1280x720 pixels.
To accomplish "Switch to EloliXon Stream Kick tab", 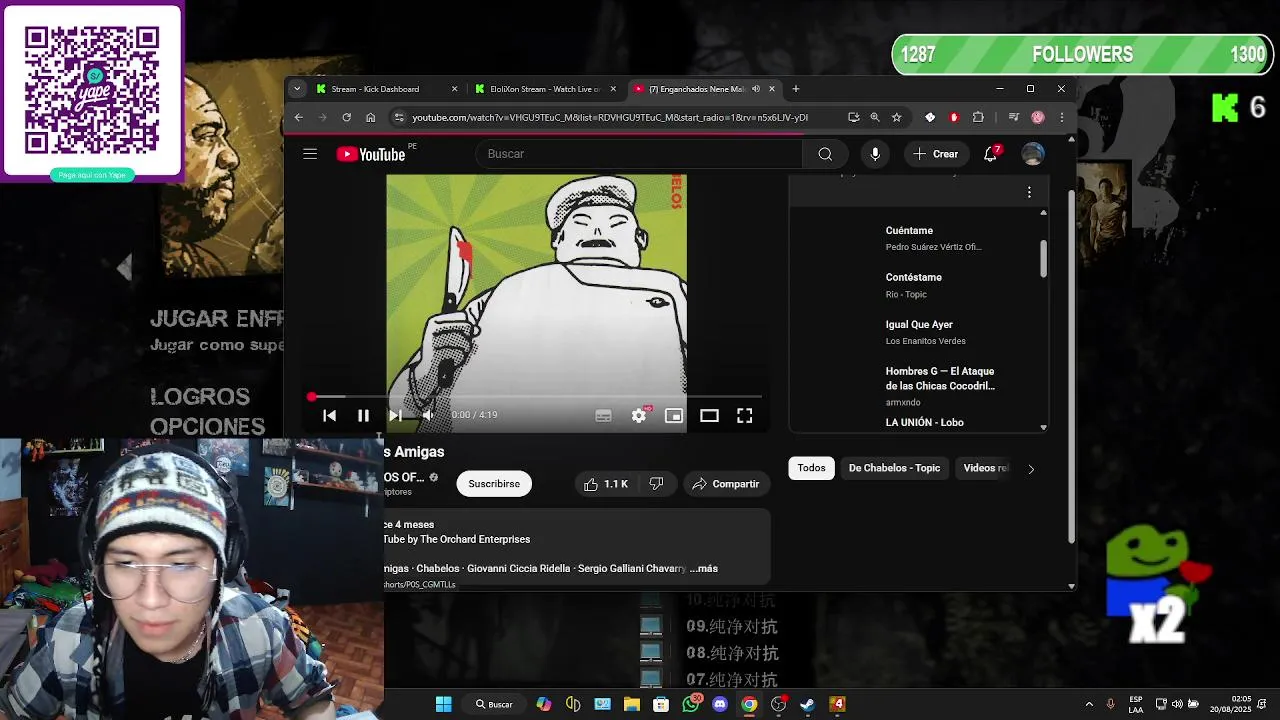I will click(543, 89).
